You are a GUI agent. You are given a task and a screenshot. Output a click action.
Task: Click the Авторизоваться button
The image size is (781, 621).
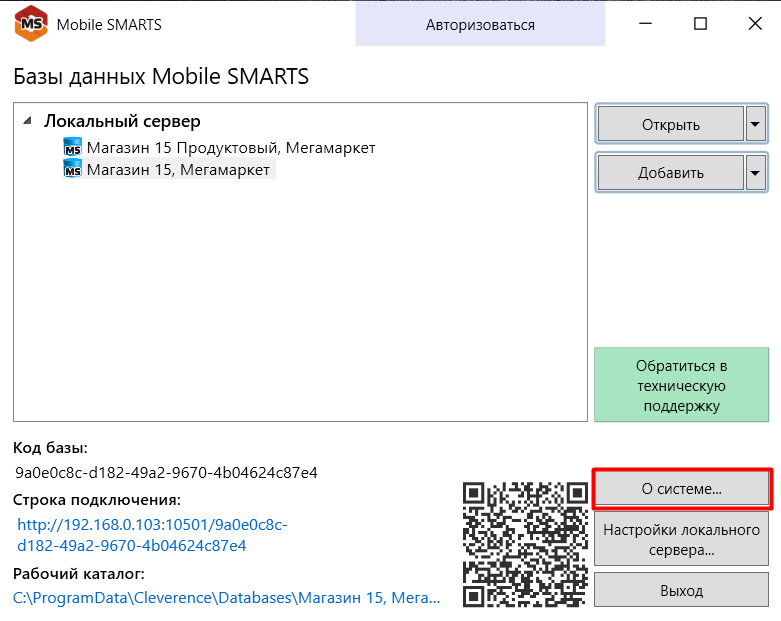480,24
